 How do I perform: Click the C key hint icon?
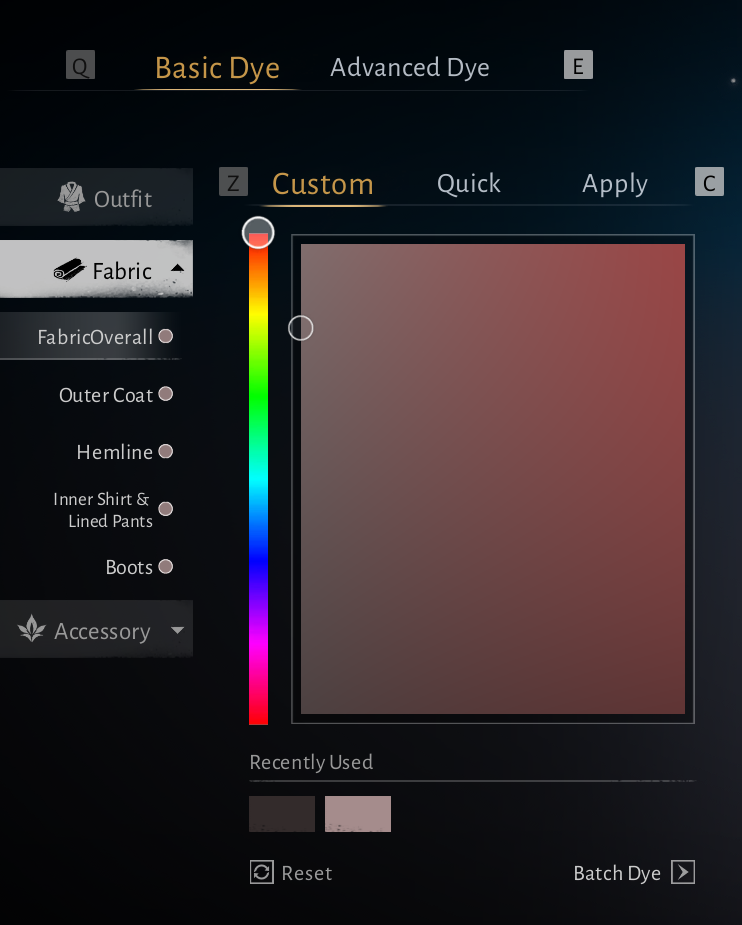pos(709,182)
